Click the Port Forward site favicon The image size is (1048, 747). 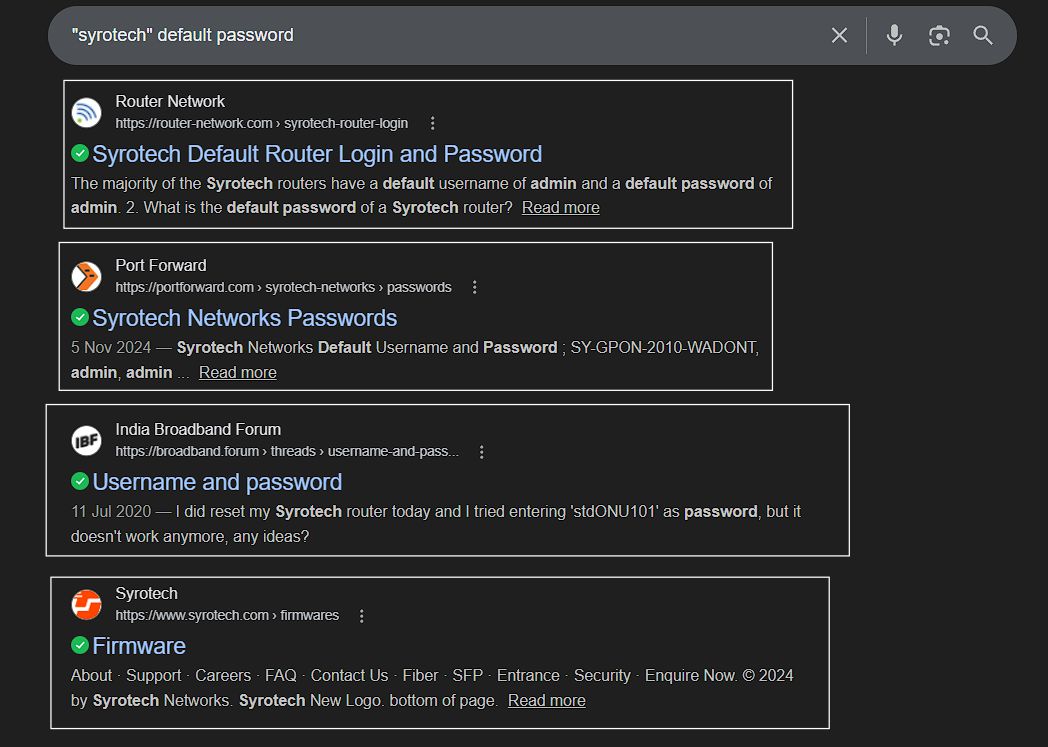pyautogui.click(x=86, y=276)
